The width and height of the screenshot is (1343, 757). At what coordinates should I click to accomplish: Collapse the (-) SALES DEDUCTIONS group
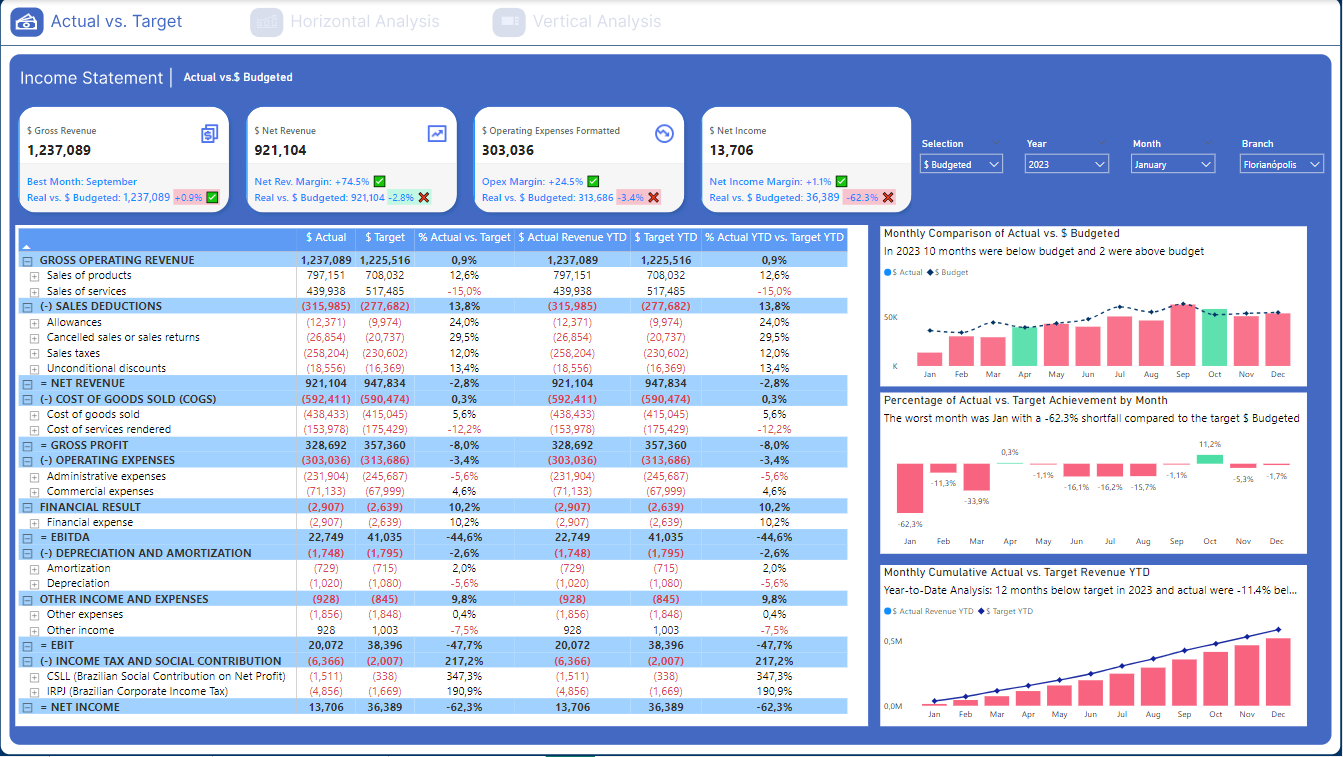pyautogui.click(x=27, y=306)
